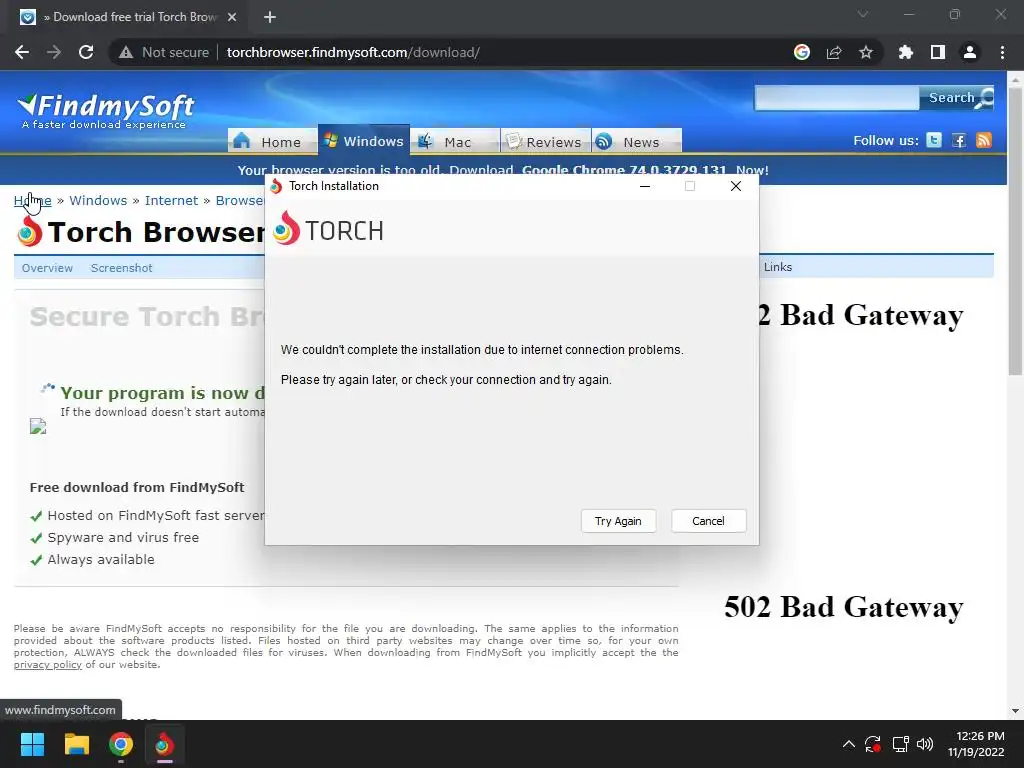Follow FindMySoft on Twitter icon

tap(934, 140)
